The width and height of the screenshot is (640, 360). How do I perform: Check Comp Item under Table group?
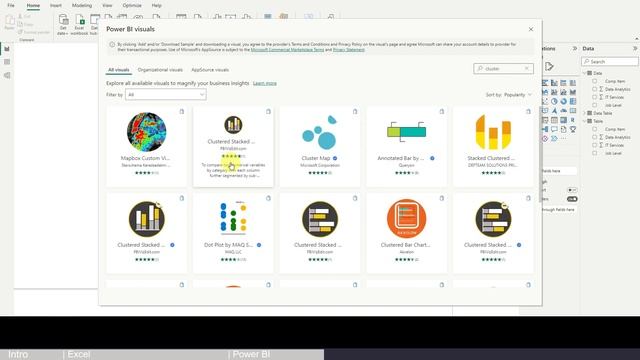[595, 129]
